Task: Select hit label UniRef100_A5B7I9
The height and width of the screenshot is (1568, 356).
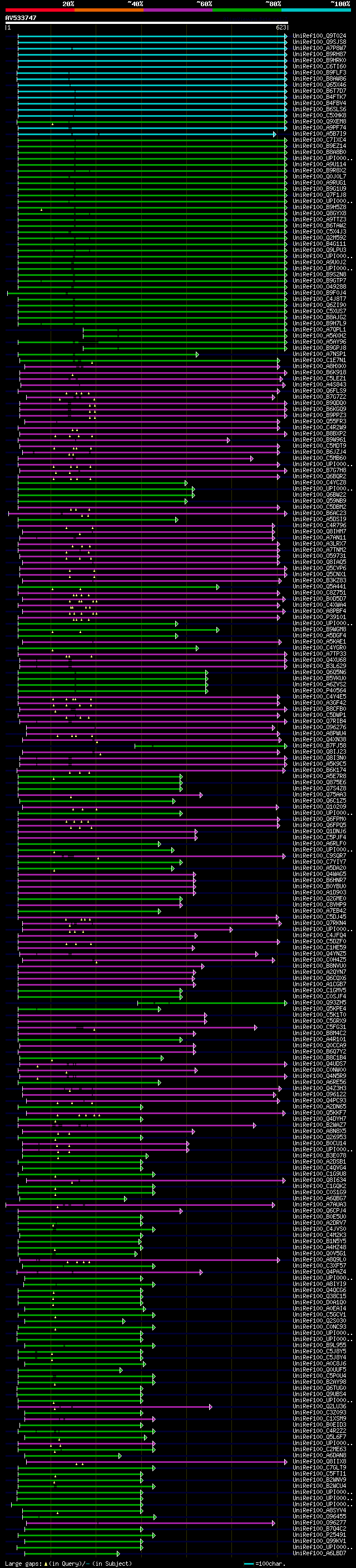Action: pyautogui.click(x=319, y=134)
